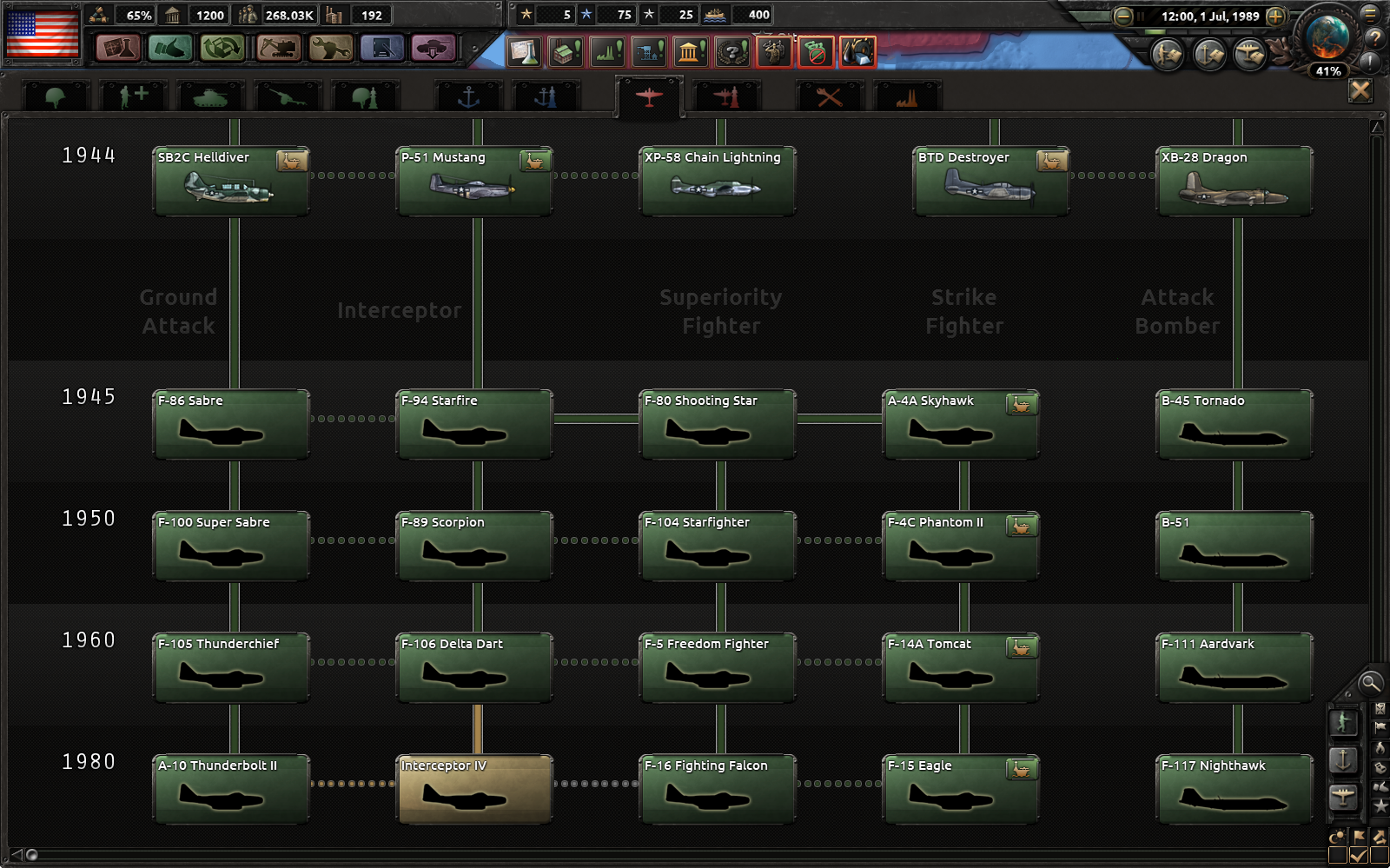Decrease game speed with minus button
Image resolution: width=1390 pixels, height=868 pixels.
coord(1123,17)
